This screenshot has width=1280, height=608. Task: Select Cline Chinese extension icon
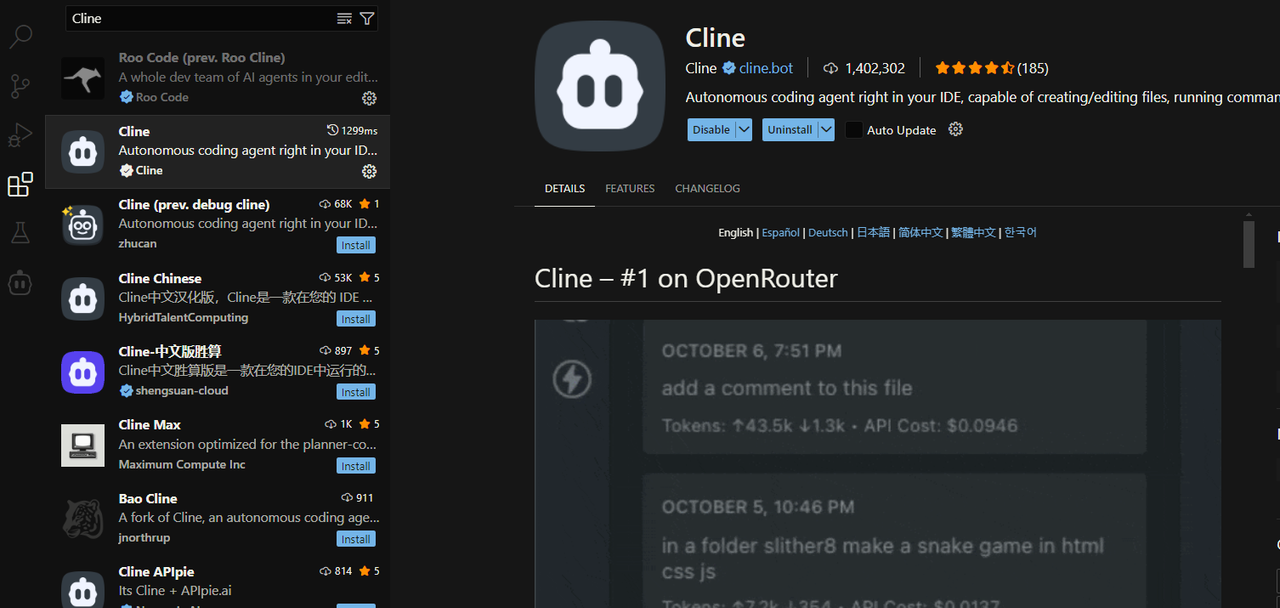[82, 298]
